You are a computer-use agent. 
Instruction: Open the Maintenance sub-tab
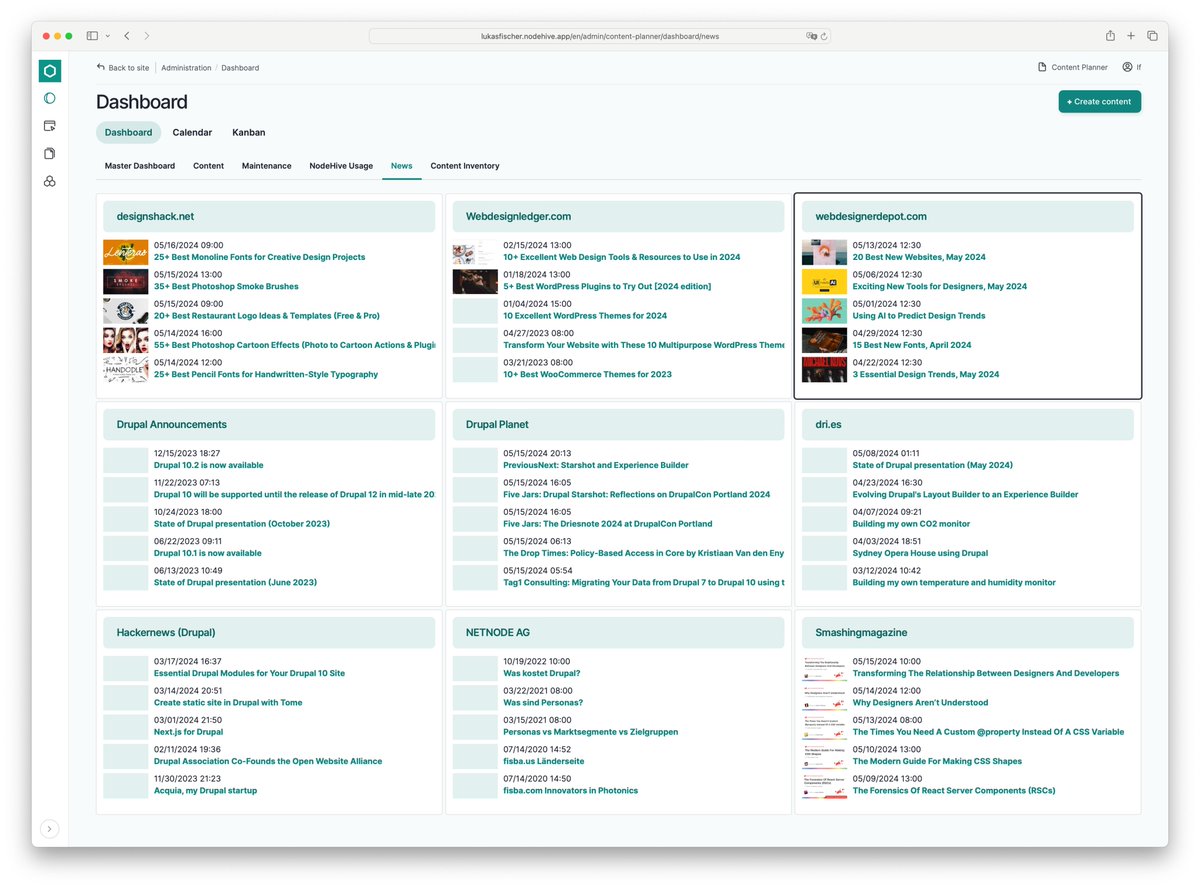[x=267, y=166]
